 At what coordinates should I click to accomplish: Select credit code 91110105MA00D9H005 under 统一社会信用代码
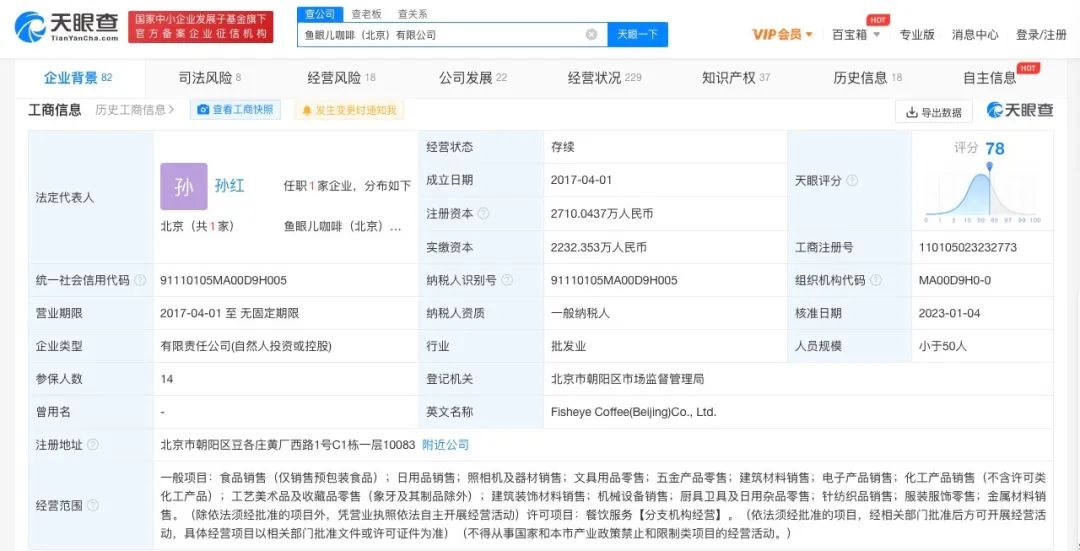coord(223,280)
